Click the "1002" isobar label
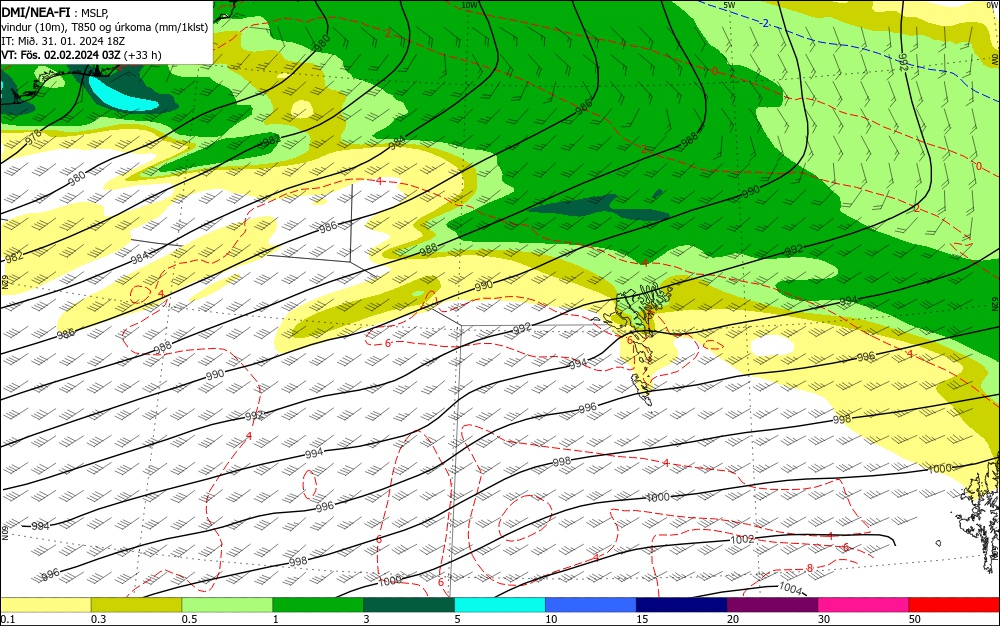The height and width of the screenshot is (626, 1000). click(742, 539)
